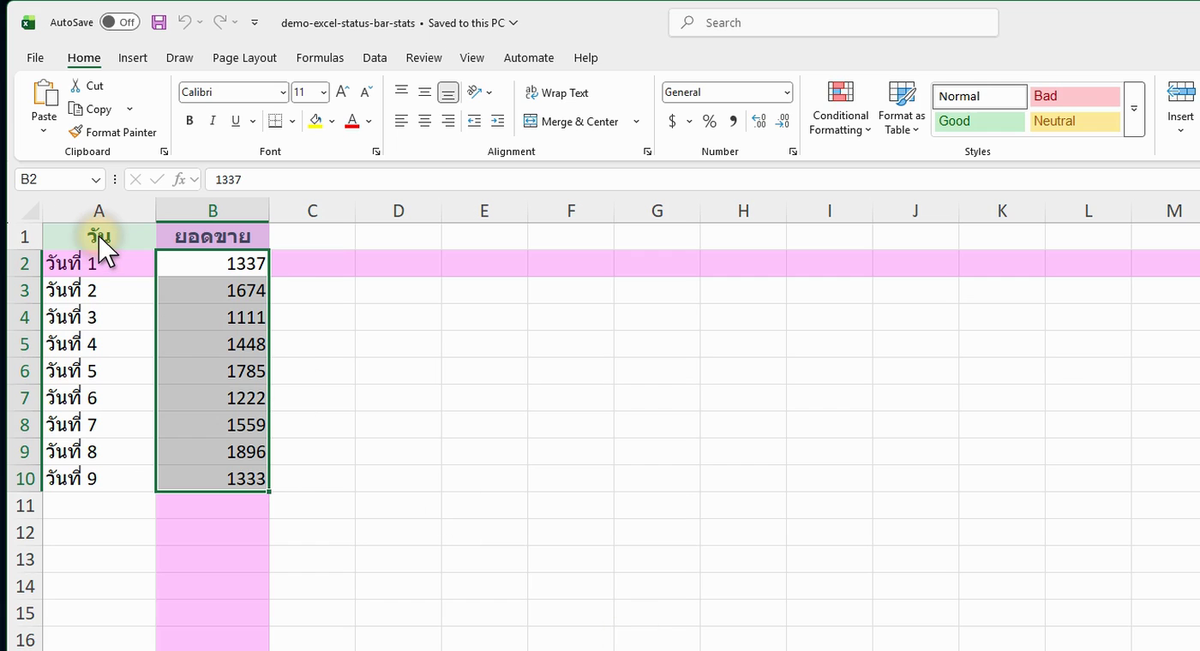Viewport: 1200px width, 651px height.
Task: Expand the Paste options arrow
Action: [x=44, y=131]
